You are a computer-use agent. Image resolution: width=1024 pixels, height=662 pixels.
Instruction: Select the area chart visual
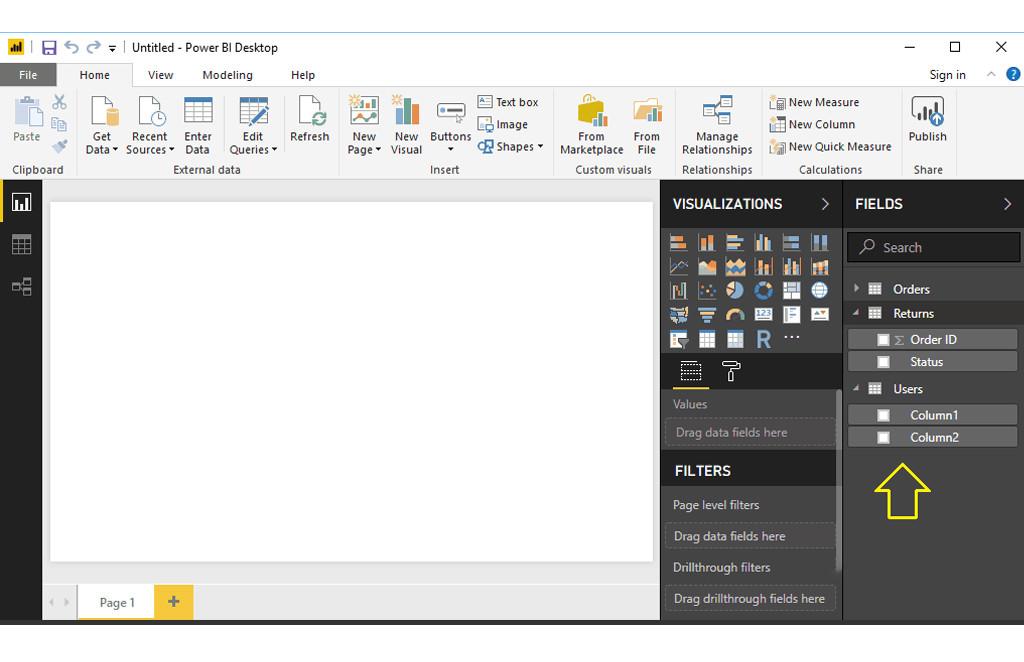(x=707, y=266)
